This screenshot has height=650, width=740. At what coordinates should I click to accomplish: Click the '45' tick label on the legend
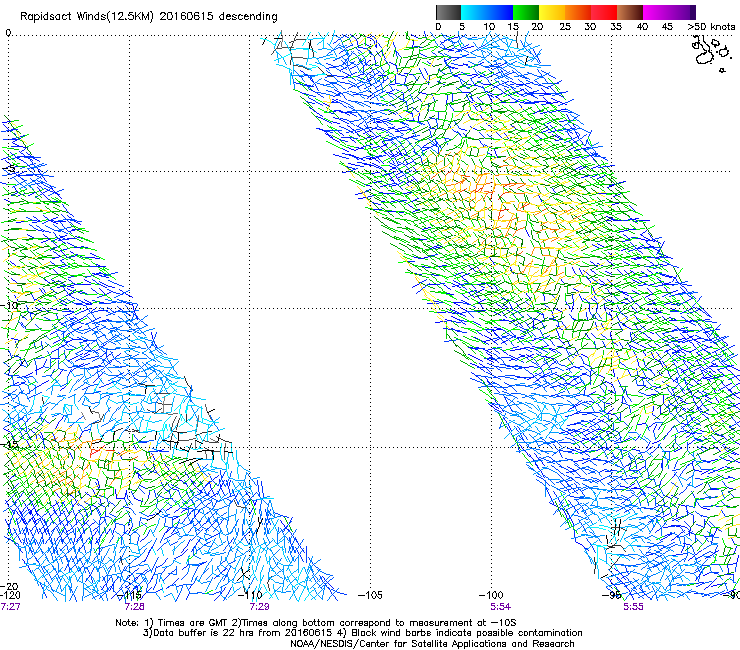click(x=667, y=27)
